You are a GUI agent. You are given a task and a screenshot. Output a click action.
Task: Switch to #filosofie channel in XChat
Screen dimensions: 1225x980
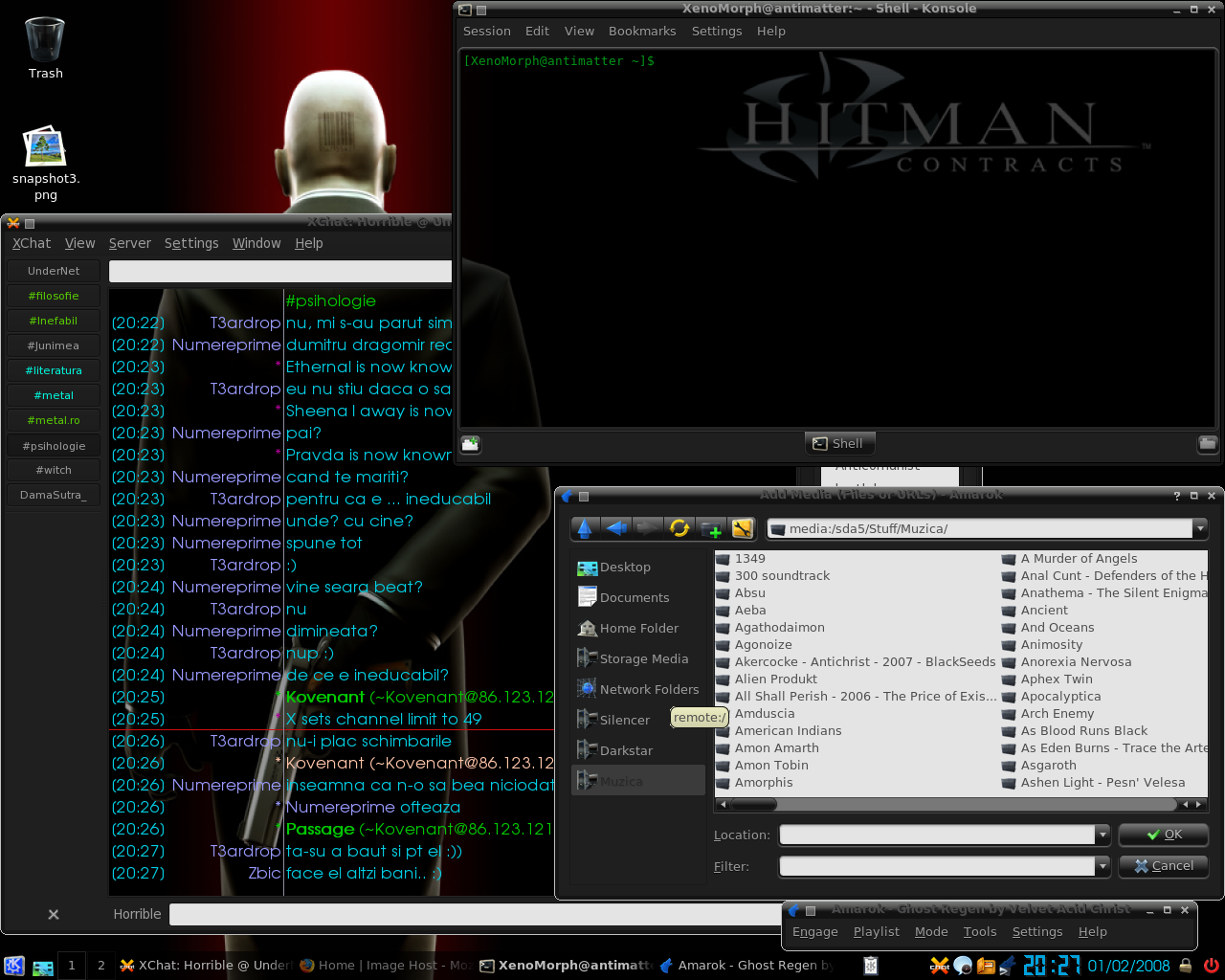pos(54,296)
